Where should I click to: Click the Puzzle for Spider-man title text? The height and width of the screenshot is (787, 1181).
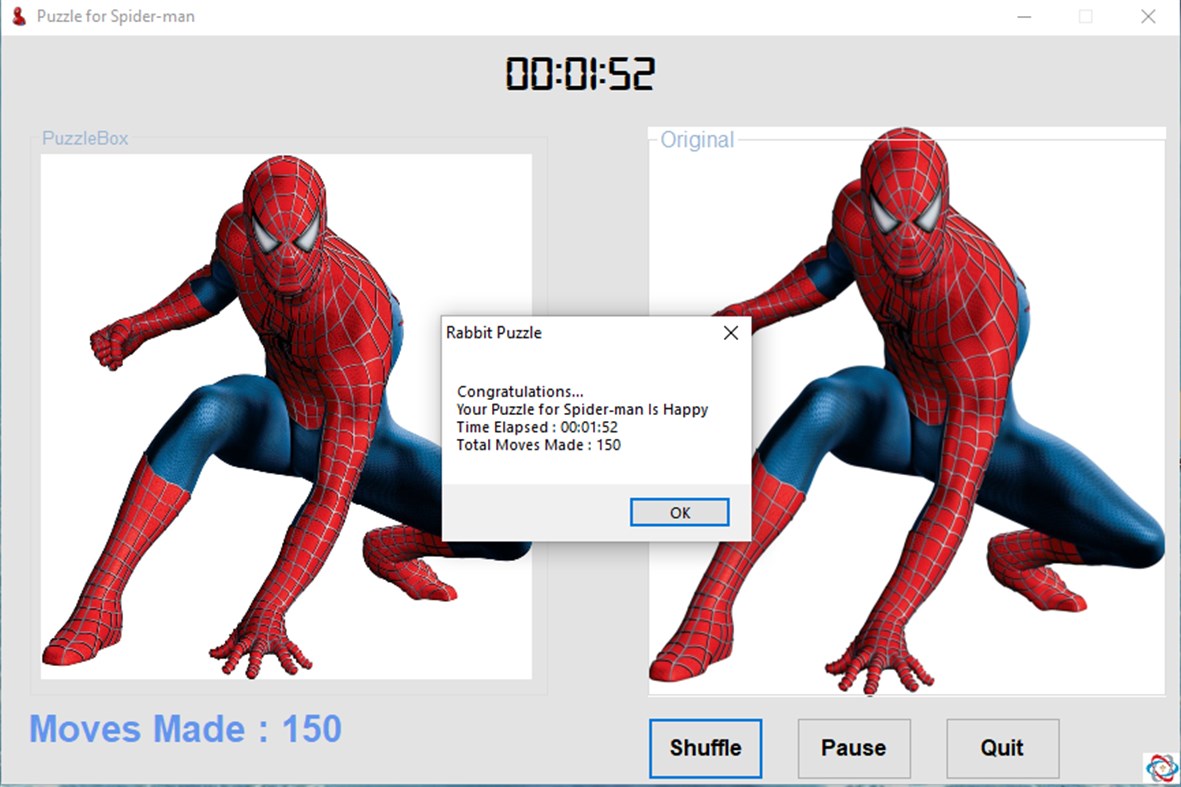coord(112,16)
